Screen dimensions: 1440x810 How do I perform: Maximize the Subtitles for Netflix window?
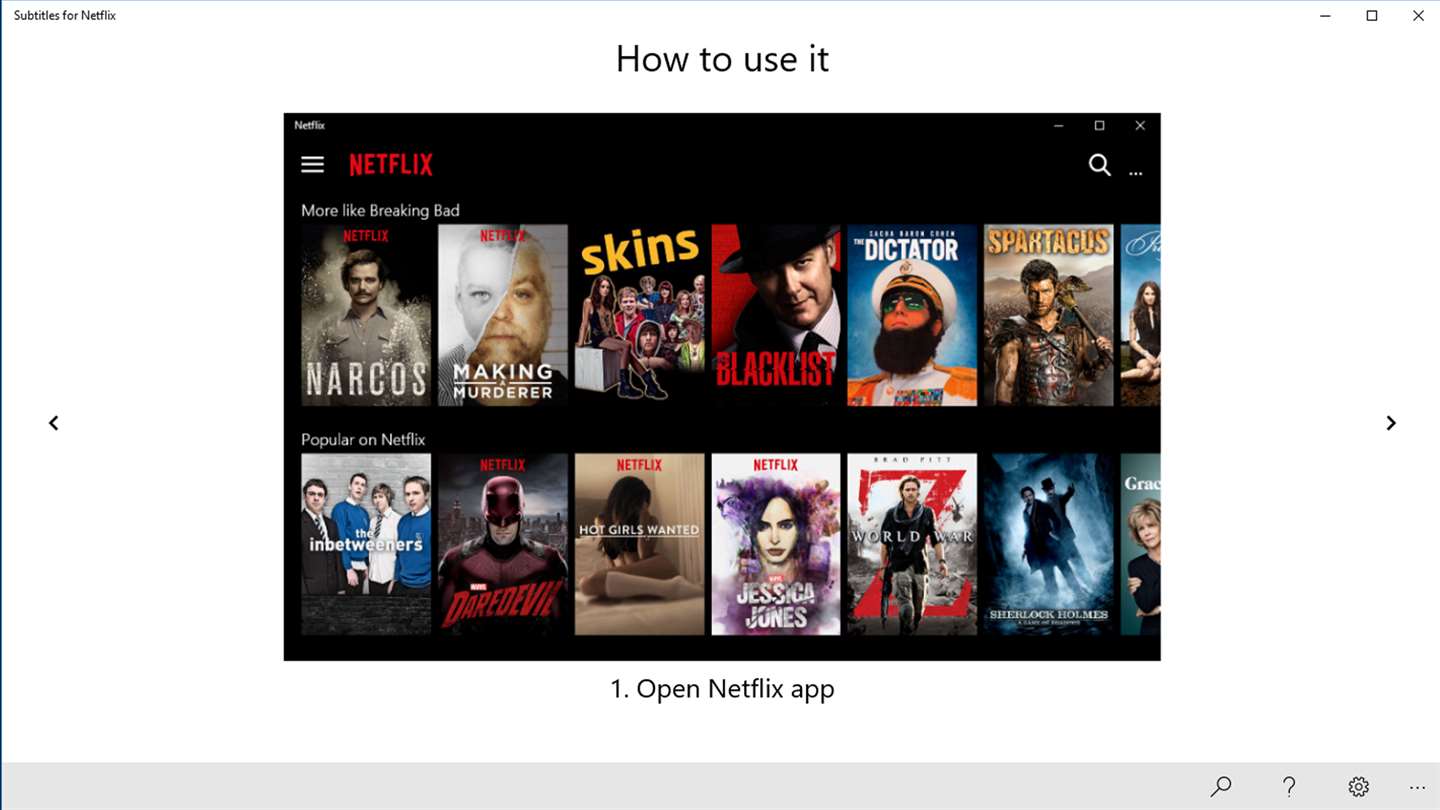coord(1372,16)
